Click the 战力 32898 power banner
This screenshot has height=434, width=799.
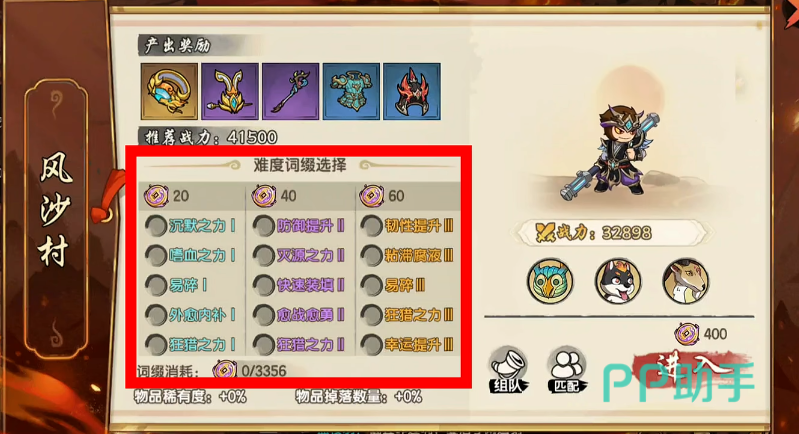pyautogui.click(x=609, y=233)
